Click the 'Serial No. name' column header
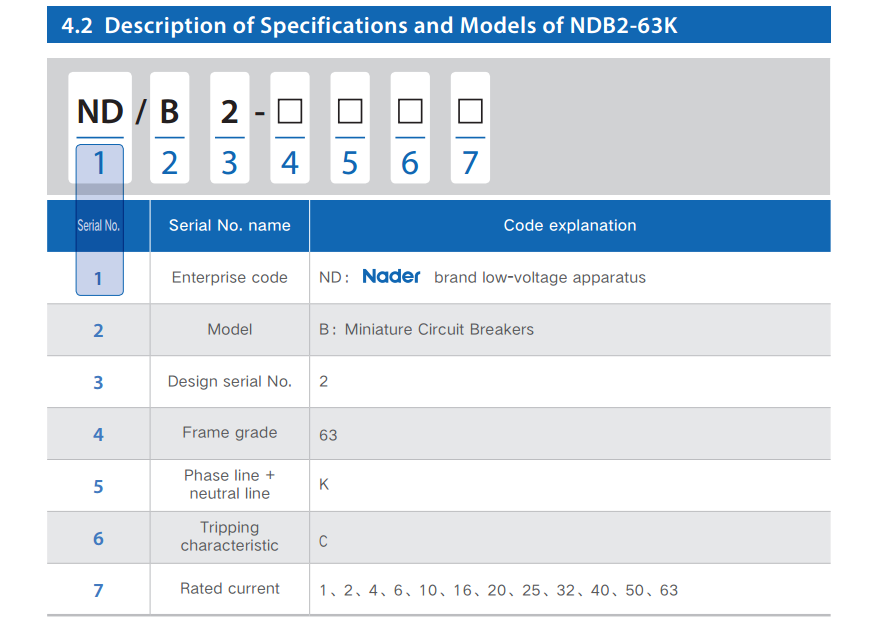889x642 pixels. (230, 226)
